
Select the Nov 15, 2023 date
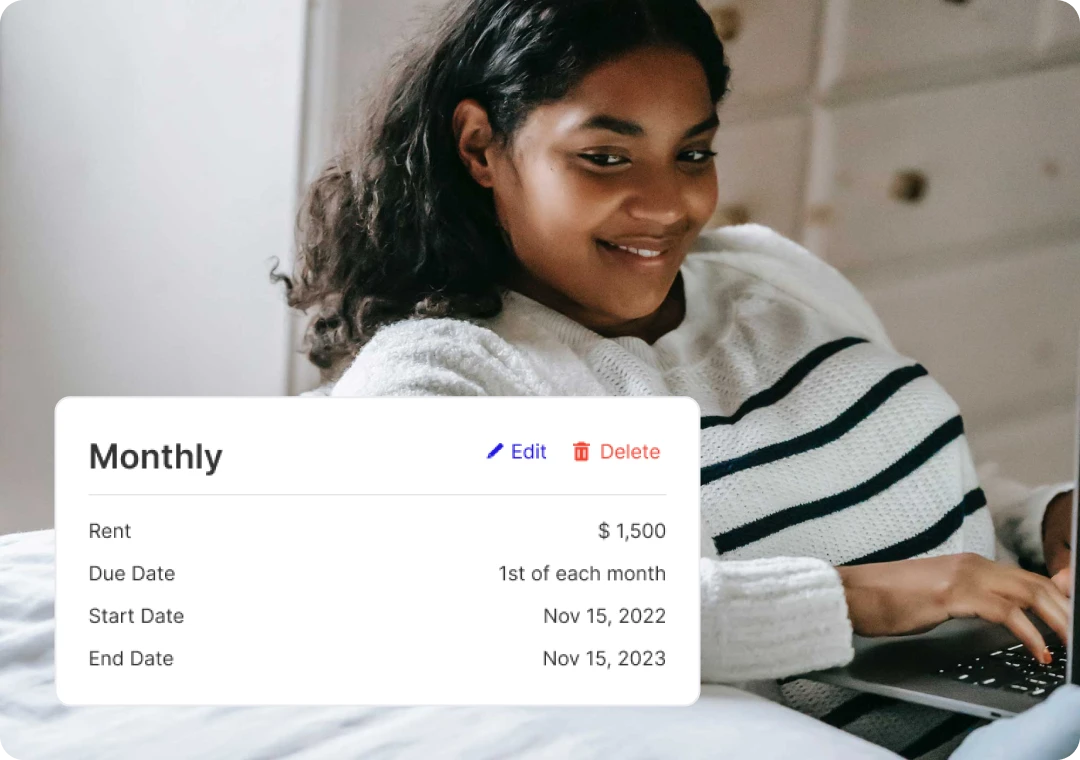(604, 659)
